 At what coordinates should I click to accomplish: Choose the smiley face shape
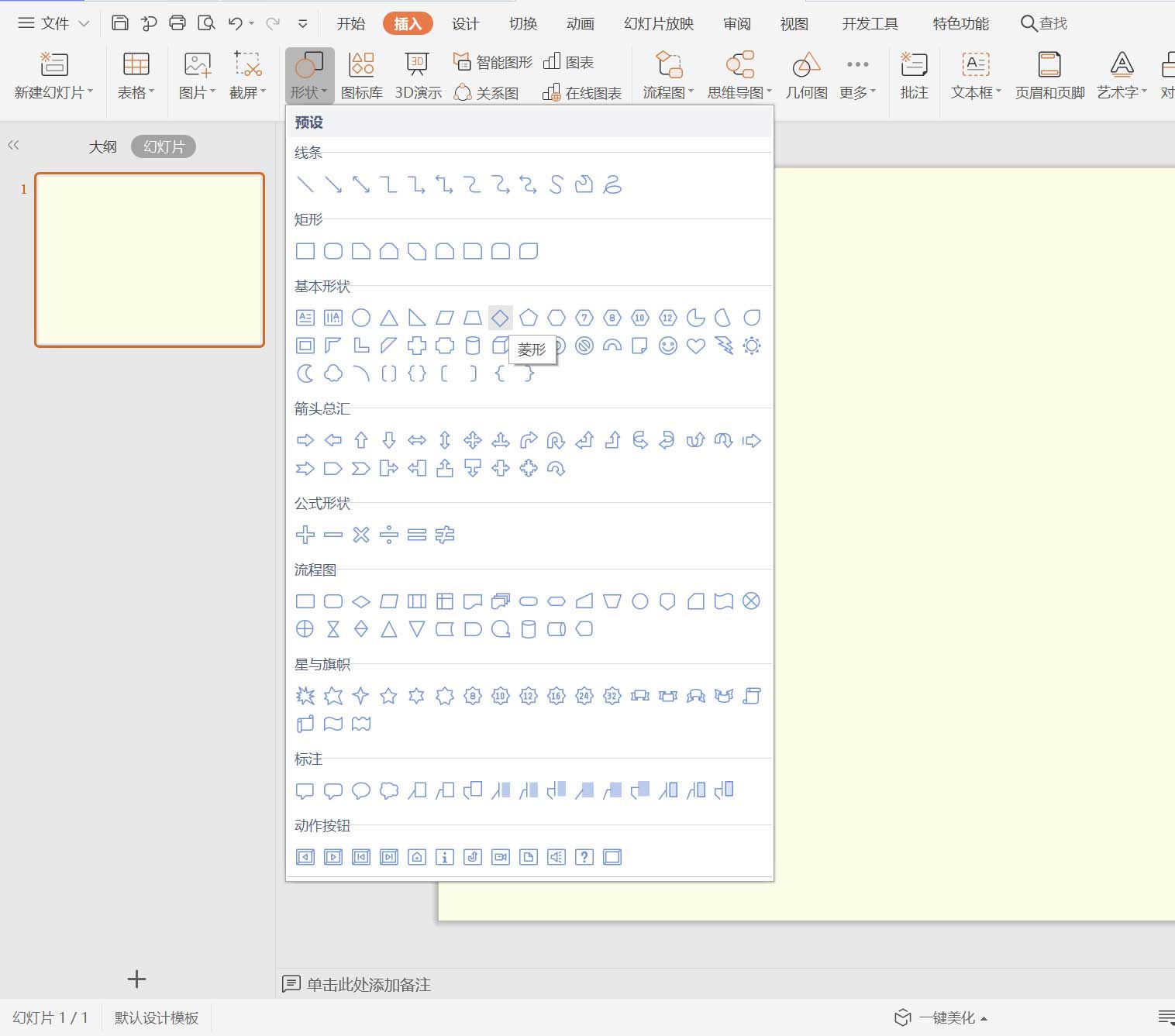tap(668, 346)
